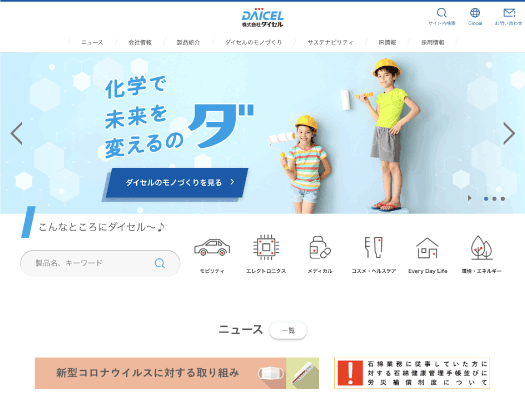
Task: Click the 一覧 button beside ニュース
Action: [288, 331]
